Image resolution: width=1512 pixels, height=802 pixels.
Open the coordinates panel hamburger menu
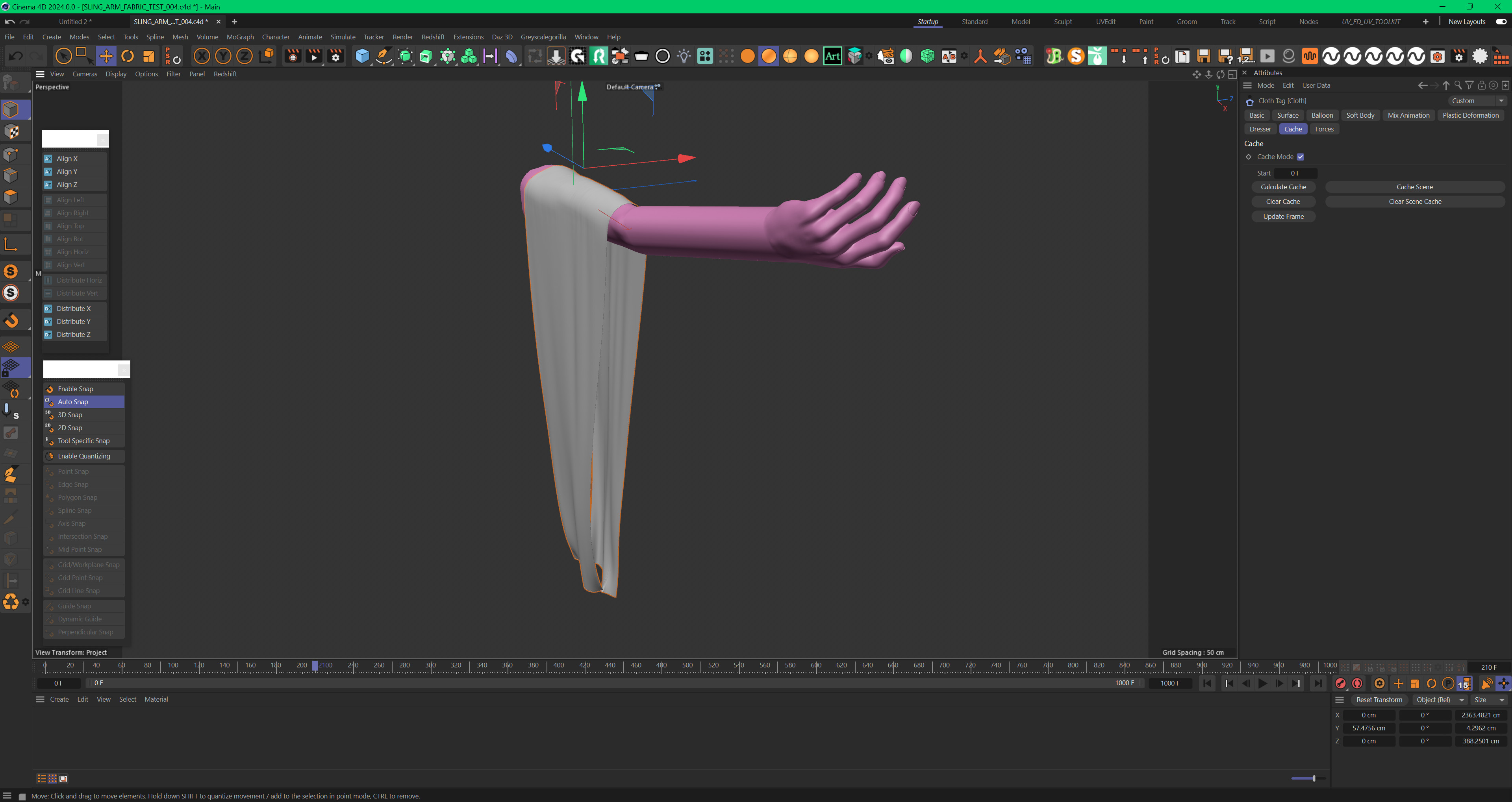point(1340,700)
